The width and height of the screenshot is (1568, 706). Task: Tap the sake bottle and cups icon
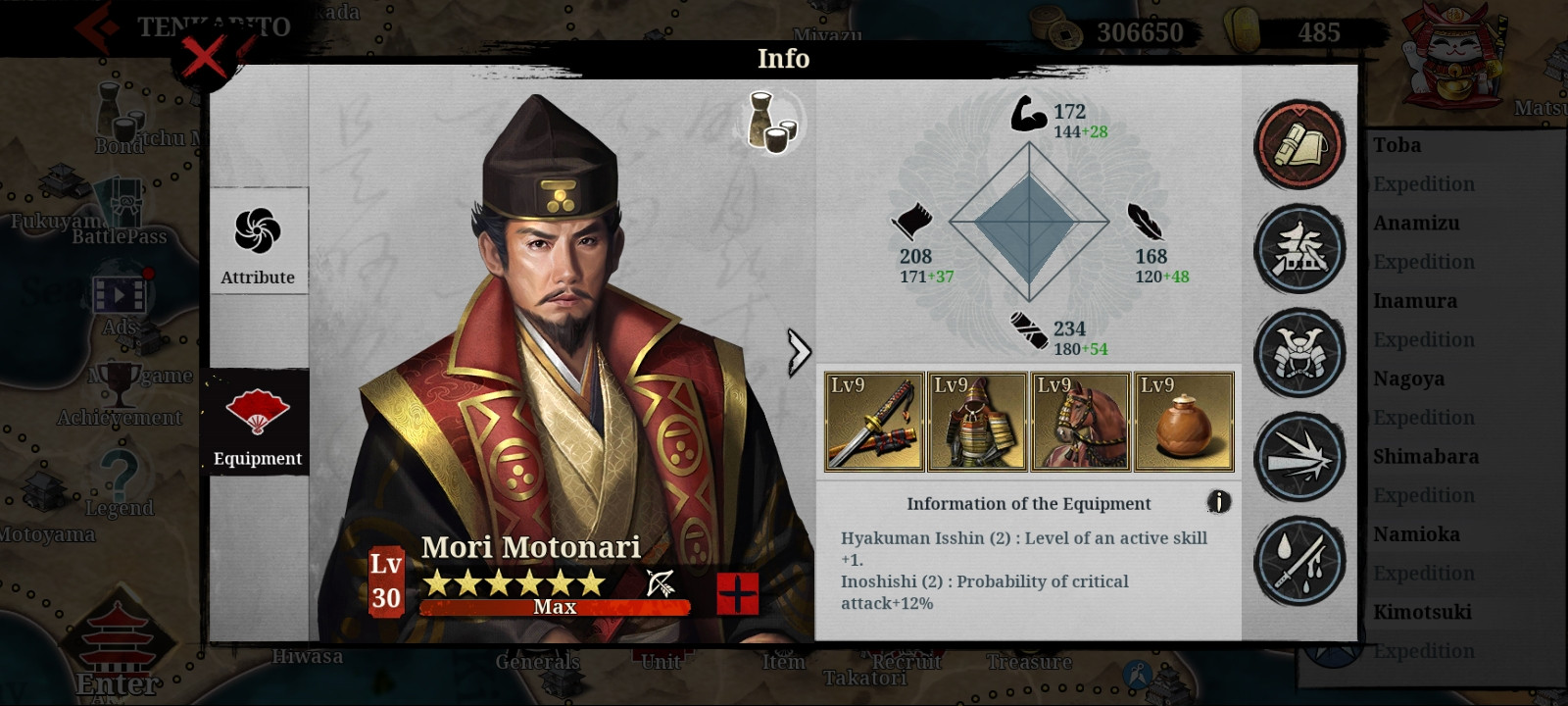[x=771, y=123]
